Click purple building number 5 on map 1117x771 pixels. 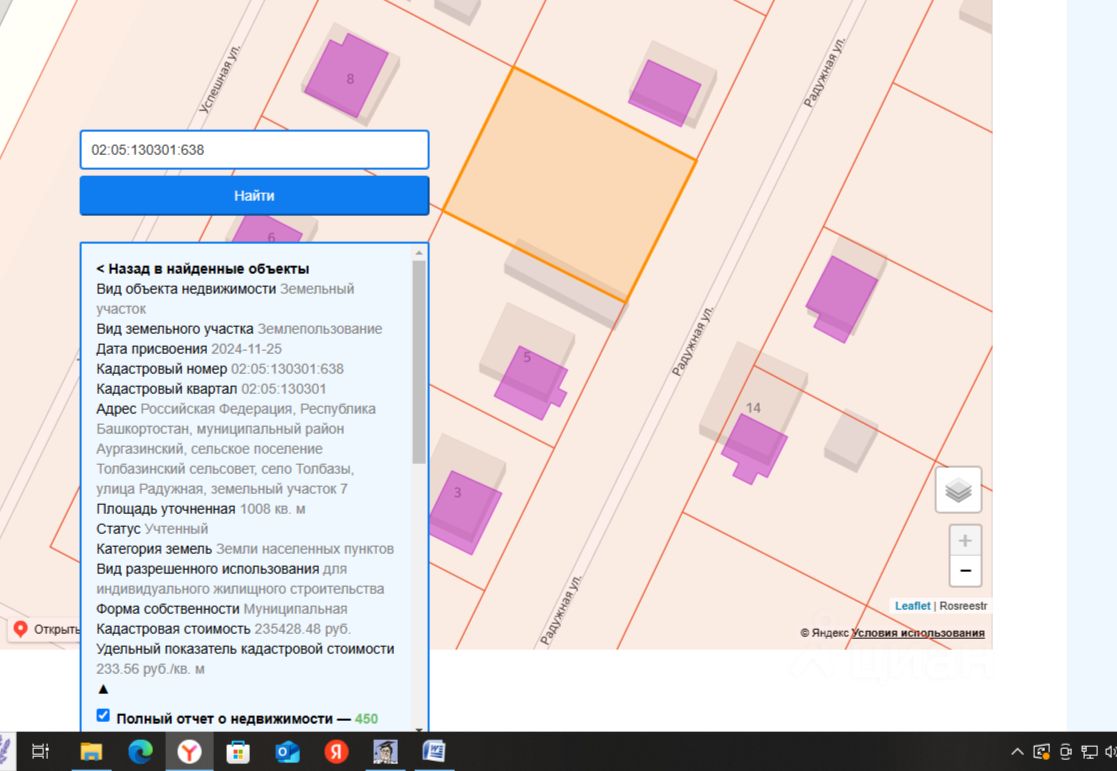[x=531, y=382]
